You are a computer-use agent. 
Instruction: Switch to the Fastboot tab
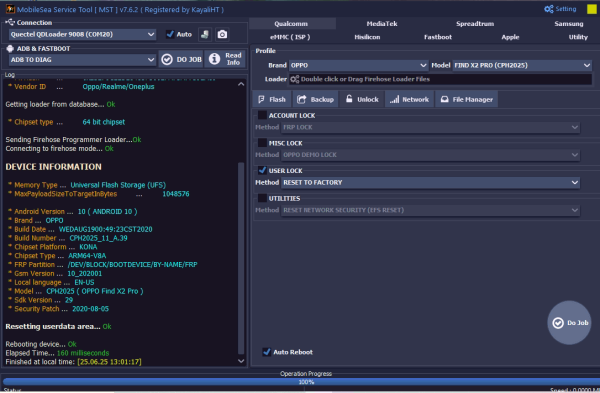[x=438, y=37]
